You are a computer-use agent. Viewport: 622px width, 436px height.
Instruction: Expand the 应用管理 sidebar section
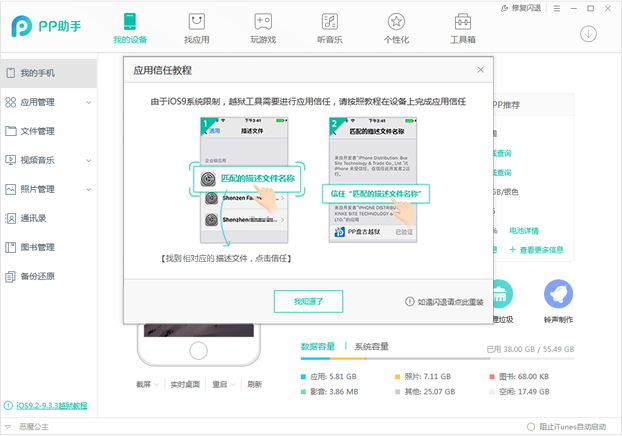pos(88,102)
